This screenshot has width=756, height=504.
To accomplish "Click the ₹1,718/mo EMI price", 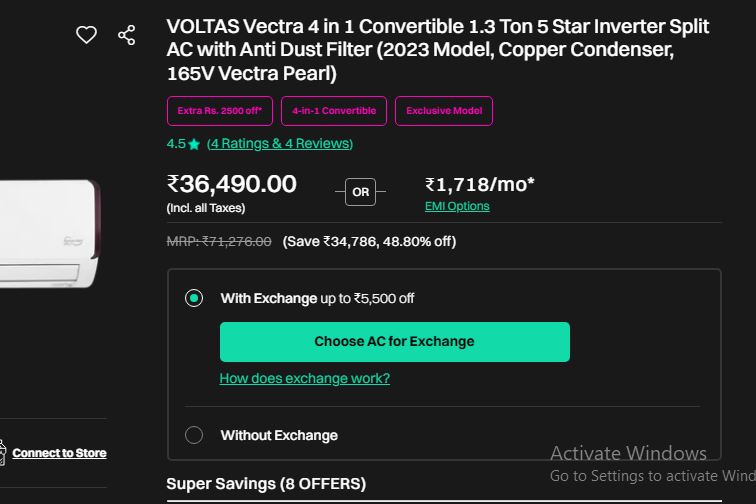I will tap(480, 184).
